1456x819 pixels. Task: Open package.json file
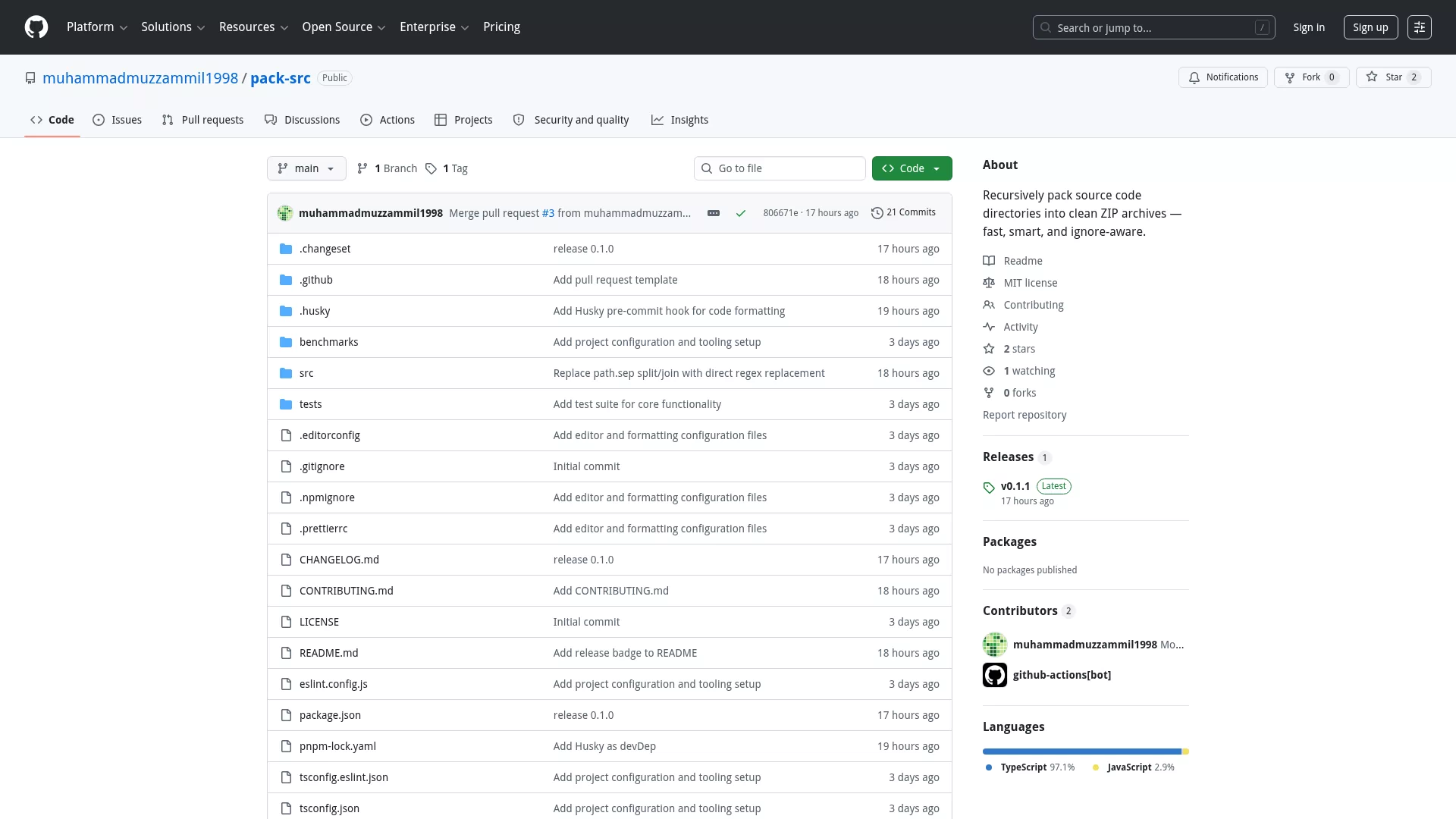click(330, 715)
